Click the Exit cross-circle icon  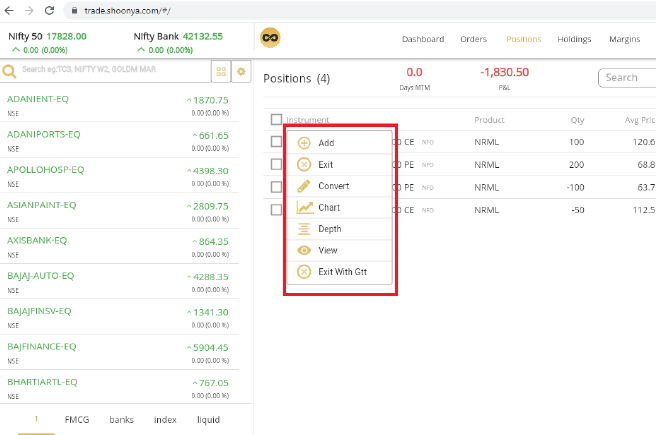[x=304, y=164]
